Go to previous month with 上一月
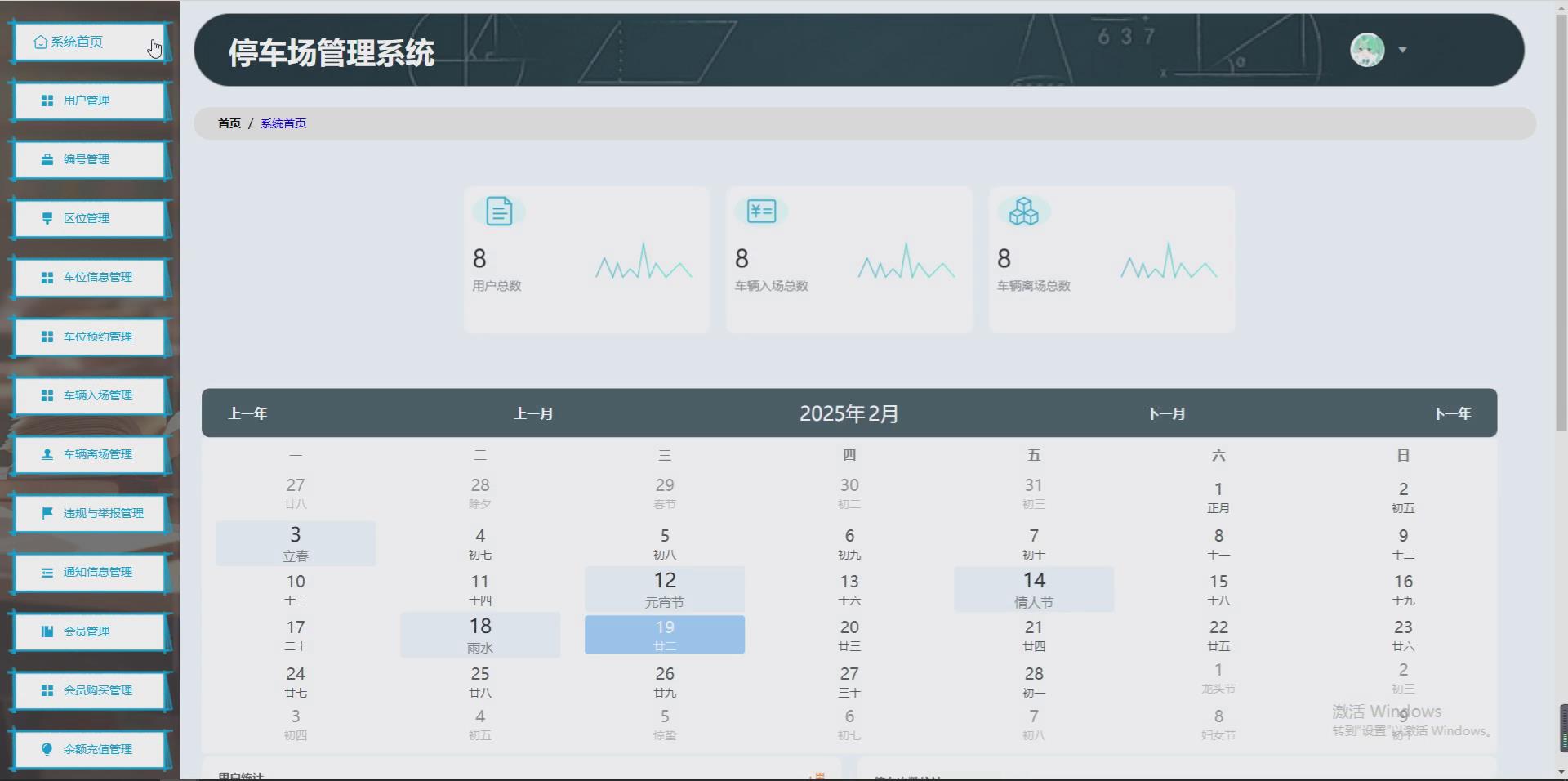Screen dimensions: 1568x781 (x=533, y=413)
